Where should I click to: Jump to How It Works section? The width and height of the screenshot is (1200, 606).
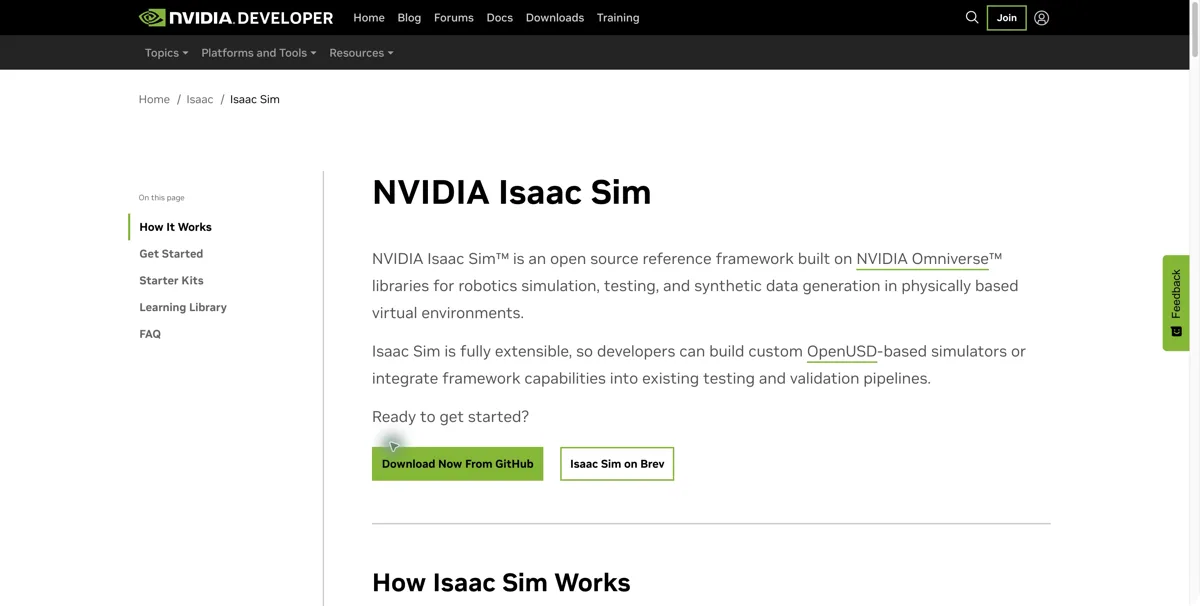click(176, 227)
